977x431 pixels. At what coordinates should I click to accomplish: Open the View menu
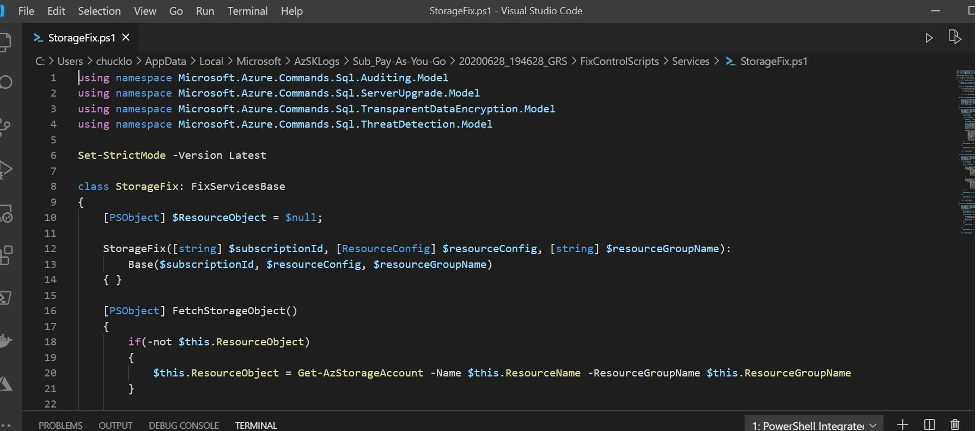145,11
